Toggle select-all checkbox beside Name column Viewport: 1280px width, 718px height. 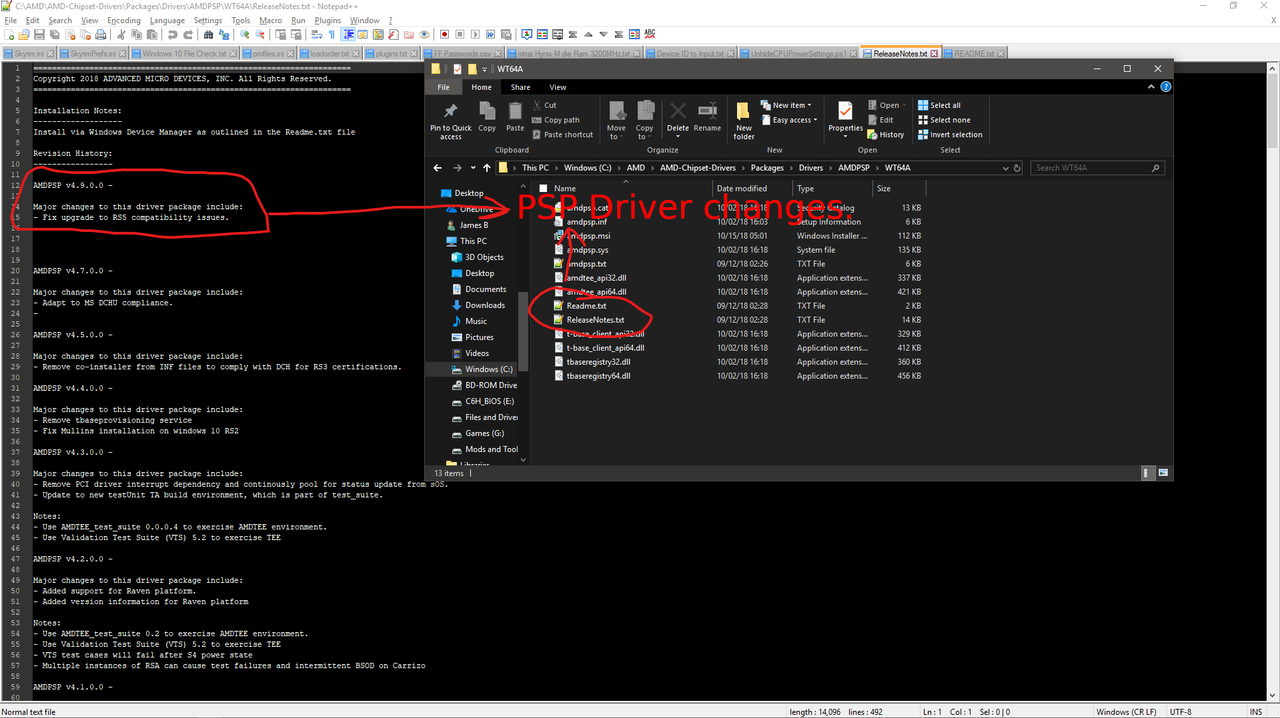point(543,188)
